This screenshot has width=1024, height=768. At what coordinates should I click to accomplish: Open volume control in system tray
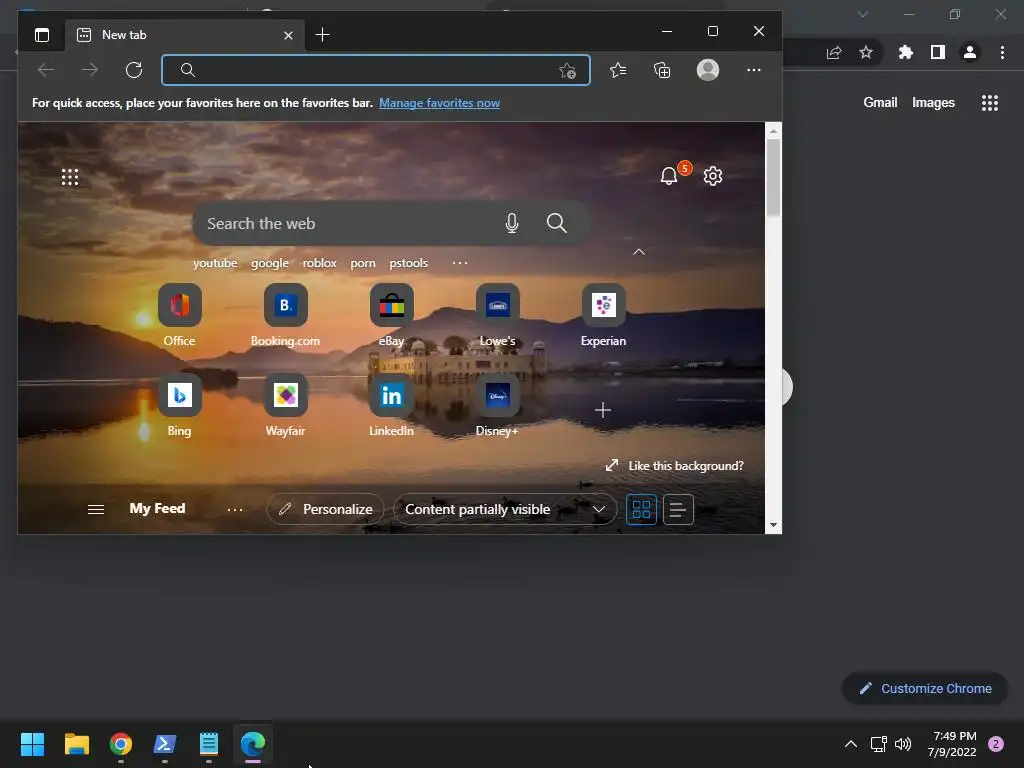[903, 744]
